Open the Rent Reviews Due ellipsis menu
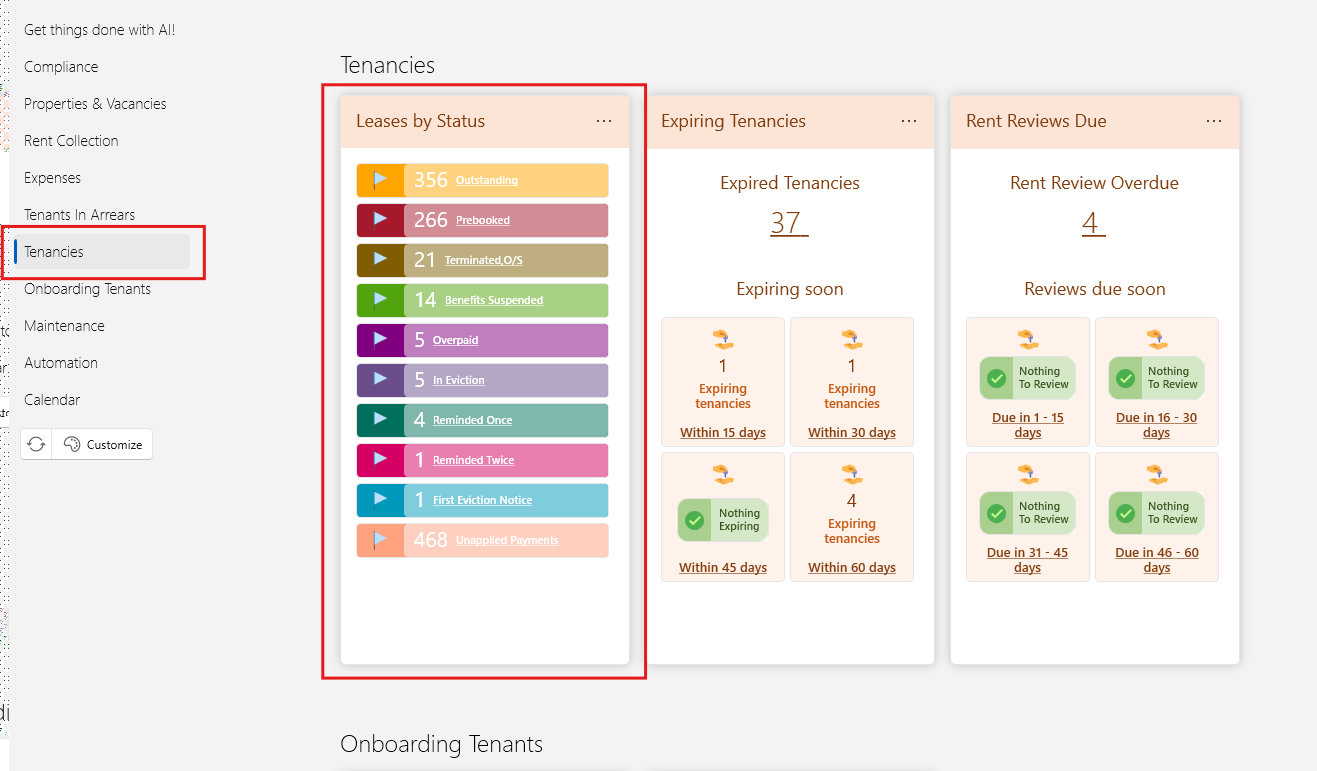 (1214, 121)
